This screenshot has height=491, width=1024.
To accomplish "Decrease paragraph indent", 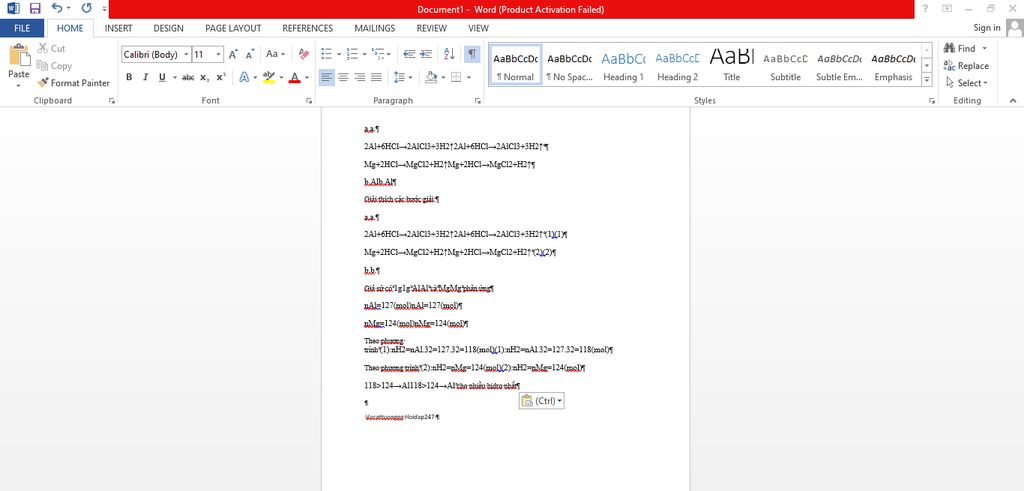I will tap(409, 54).
